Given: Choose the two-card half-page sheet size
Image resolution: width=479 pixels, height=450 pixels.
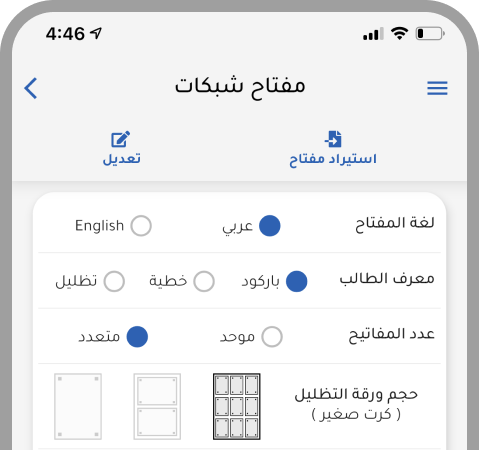Looking at the screenshot, I should 157,406.
